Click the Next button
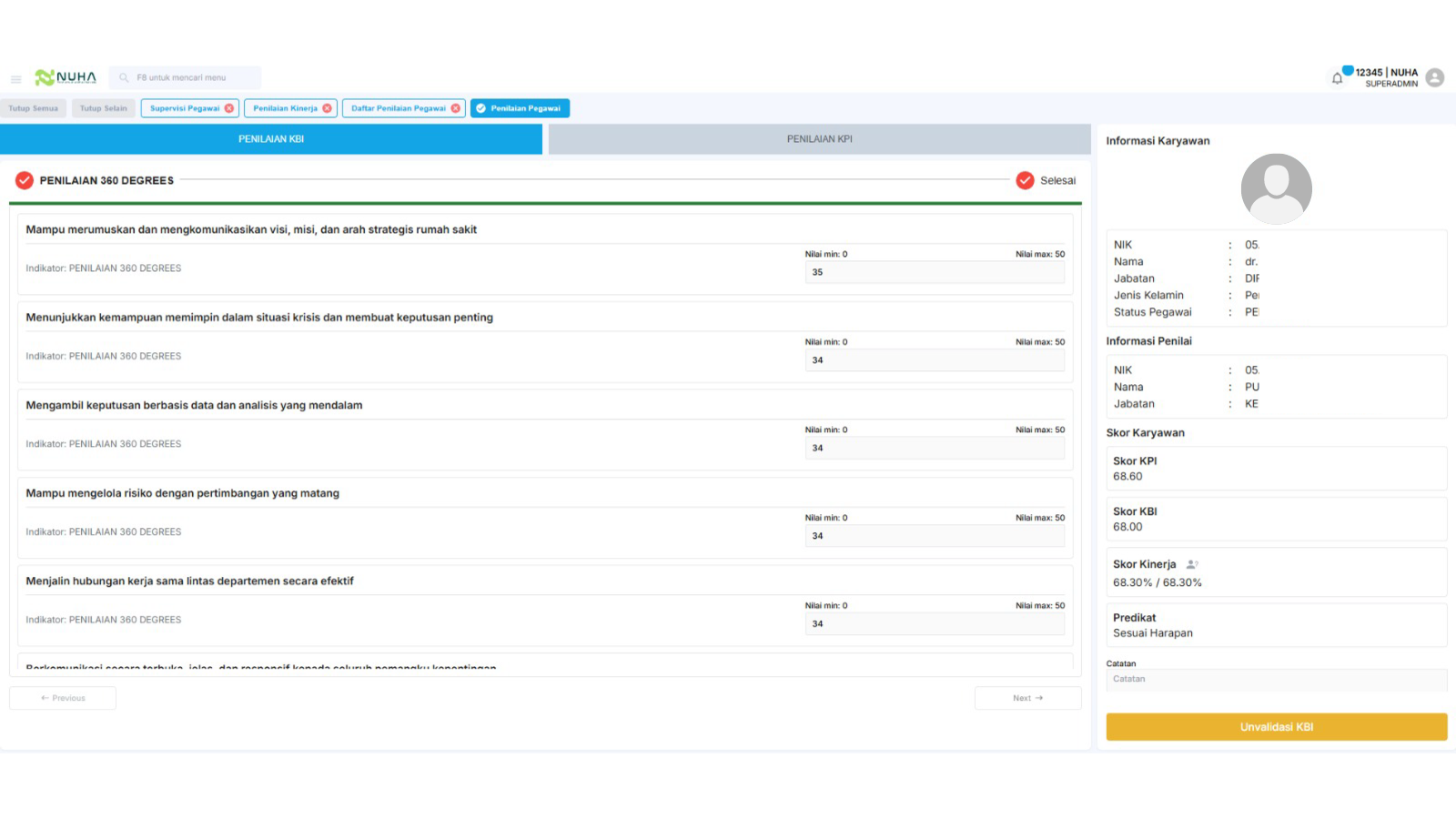This screenshot has width=1456, height=819. [x=1027, y=698]
